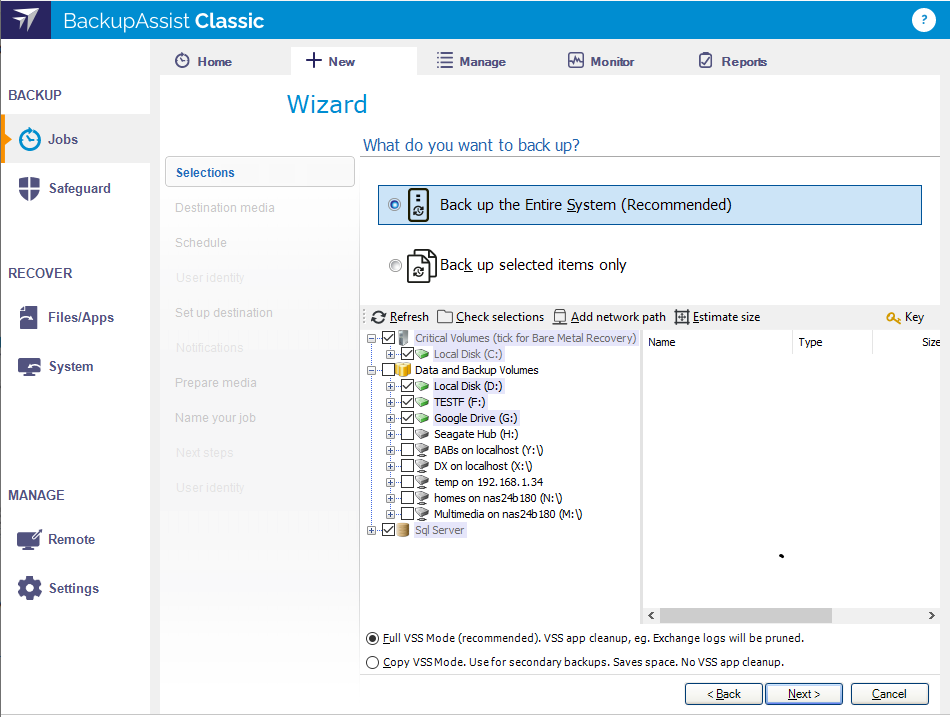This screenshot has width=950, height=719.
Task: Check the Seagate Hub (H:) checkbox
Action: pos(407,434)
